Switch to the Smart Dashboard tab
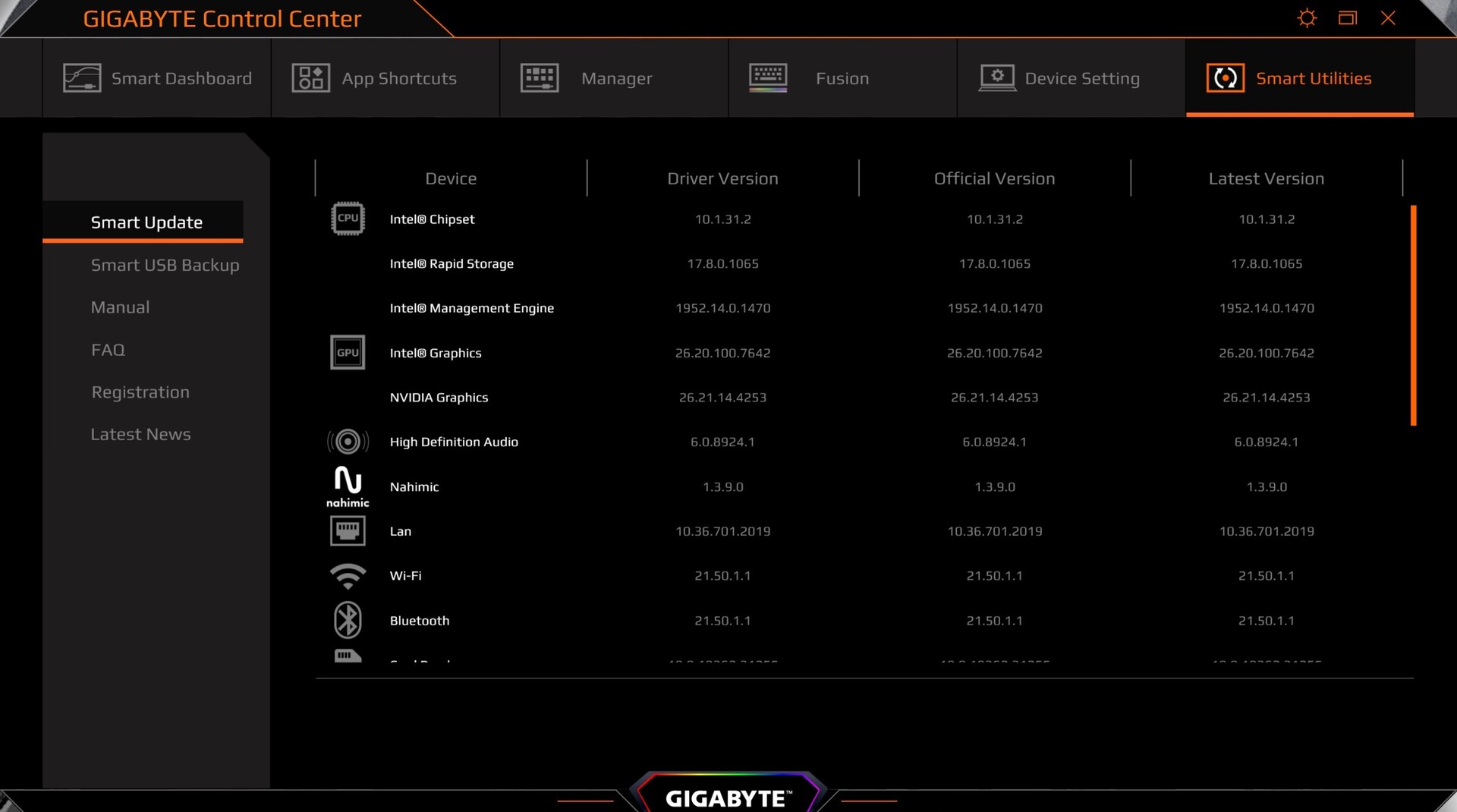Image resolution: width=1457 pixels, height=812 pixels. 156,78
